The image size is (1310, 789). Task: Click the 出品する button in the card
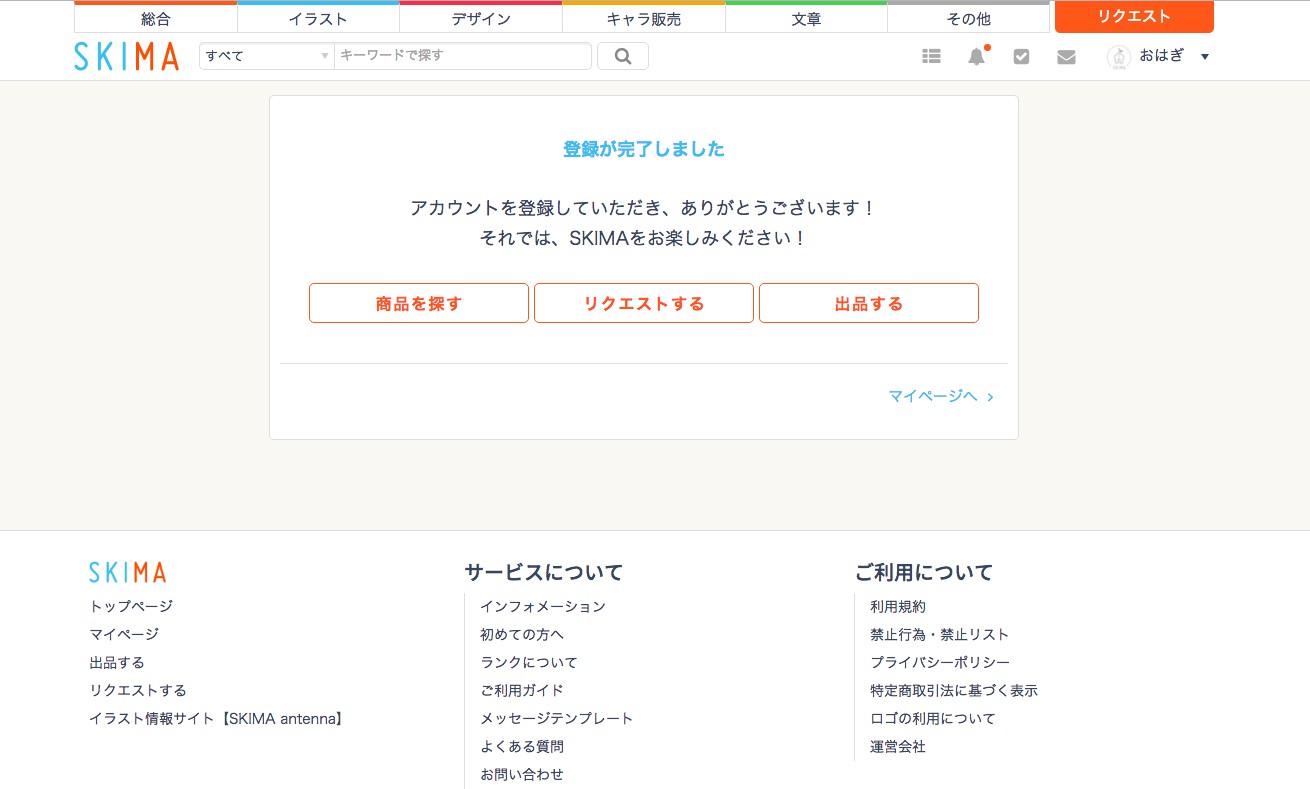click(x=869, y=303)
